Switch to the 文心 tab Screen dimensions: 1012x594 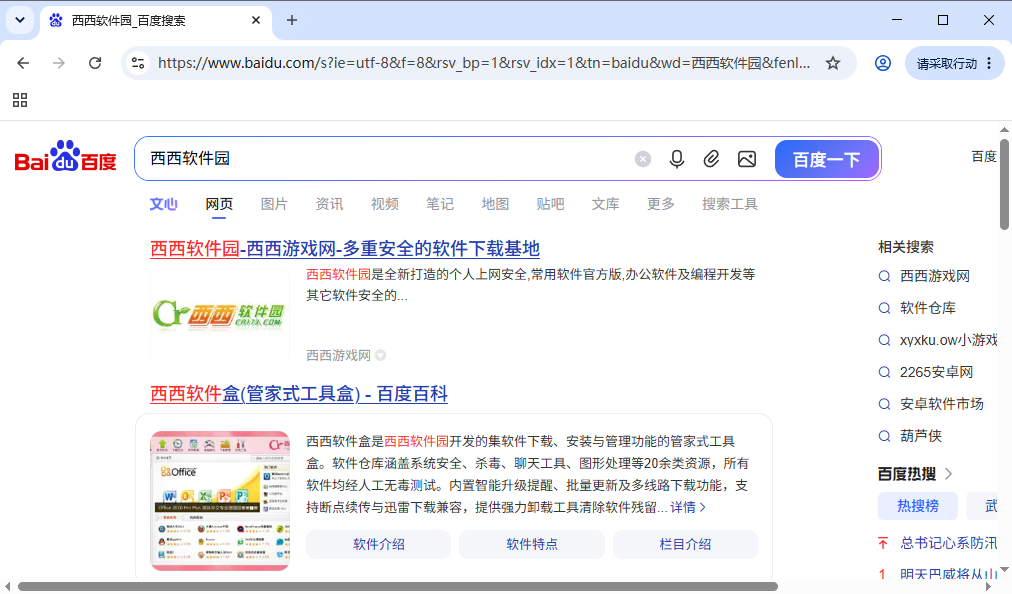(x=163, y=204)
